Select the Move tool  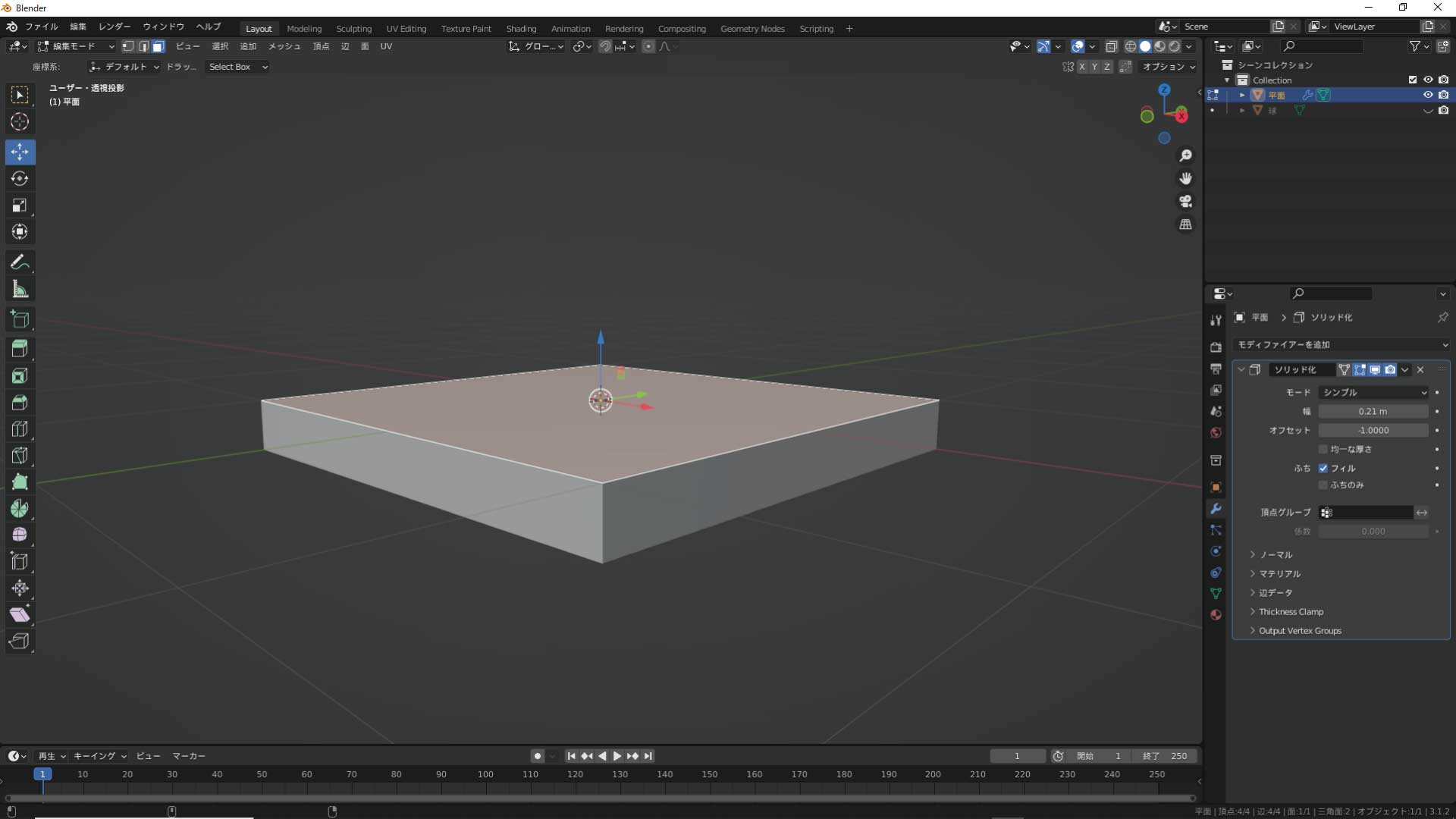click(x=20, y=152)
